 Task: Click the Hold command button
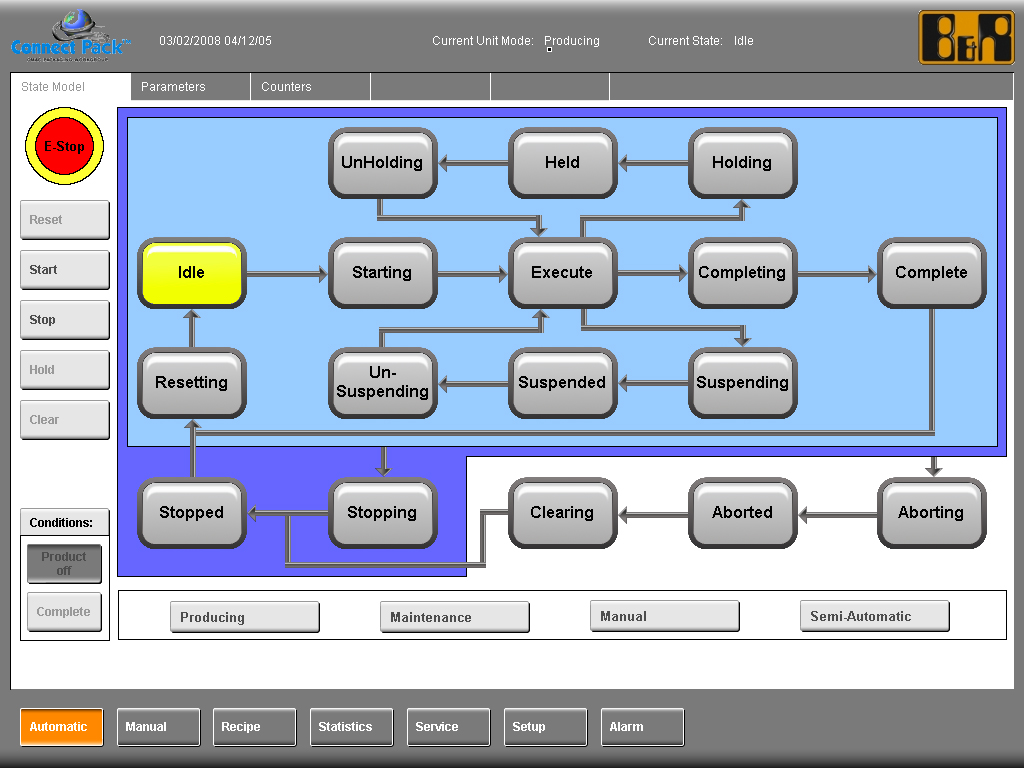click(x=65, y=370)
